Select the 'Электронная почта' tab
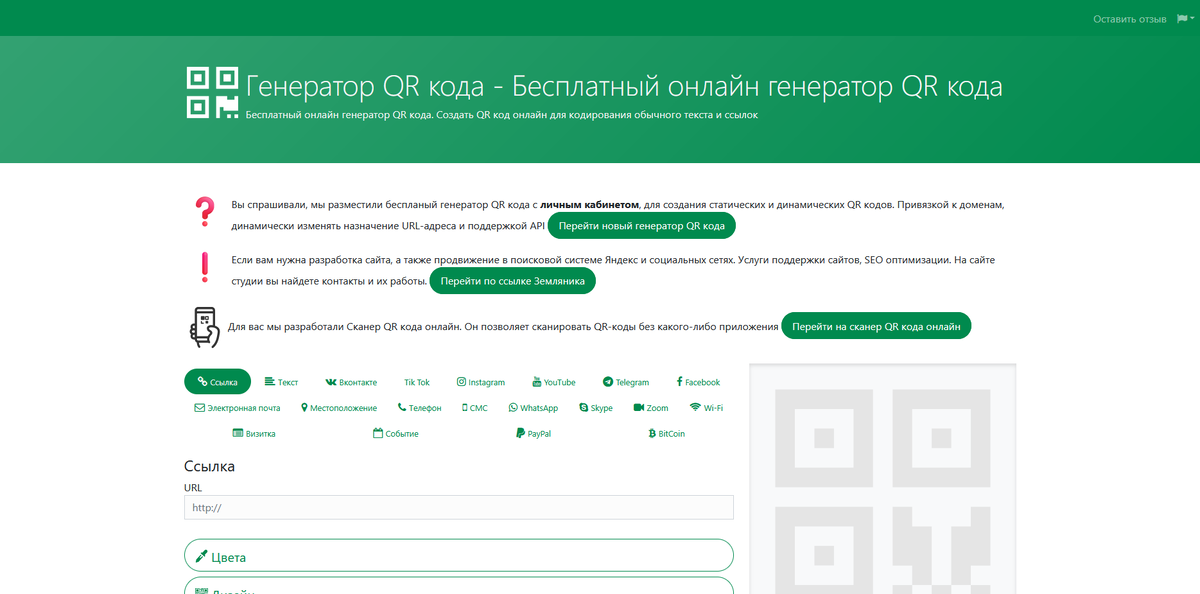Screen dimensions: 1200x594 coord(237,408)
